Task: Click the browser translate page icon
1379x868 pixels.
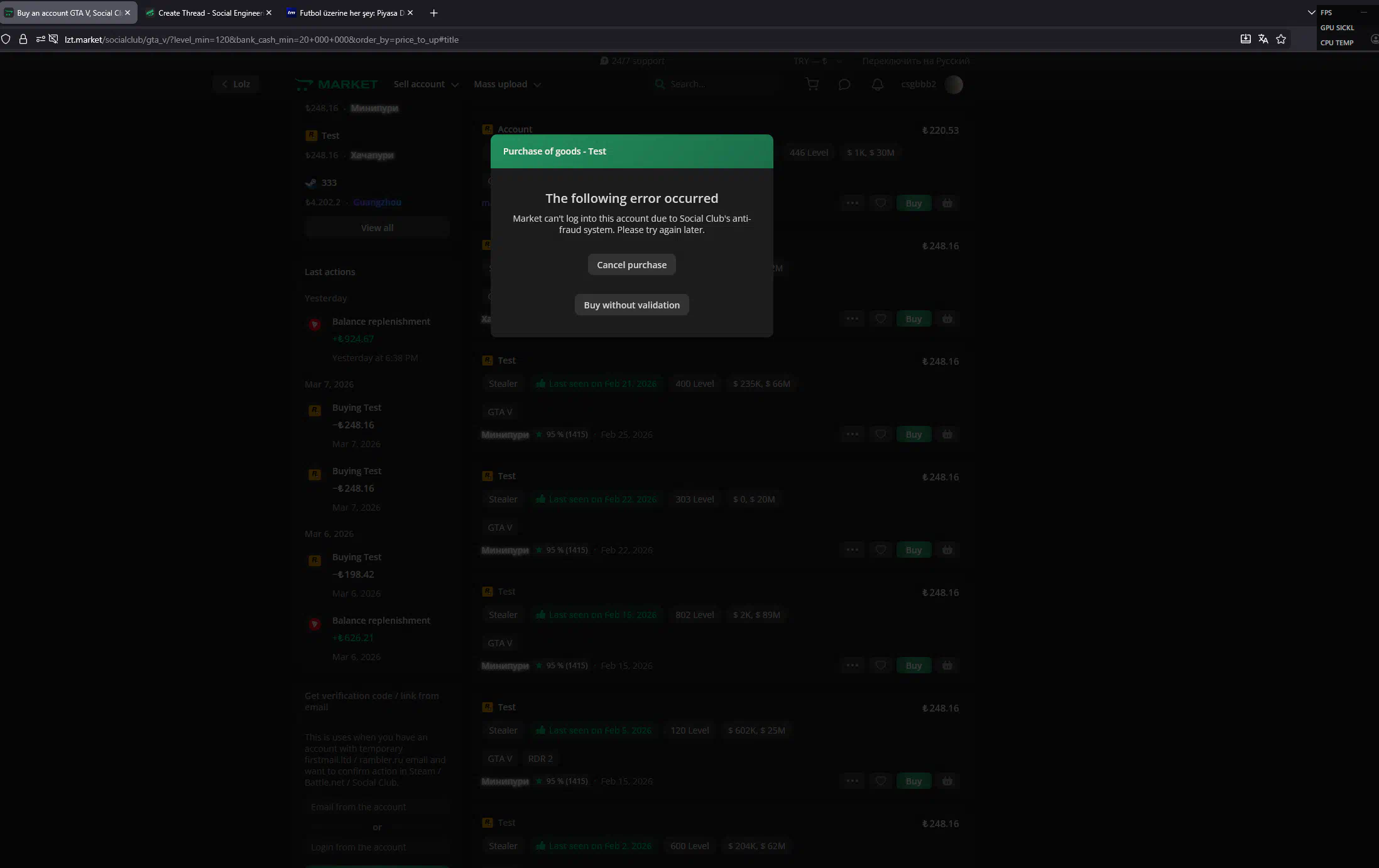Action: (x=1263, y=39)
